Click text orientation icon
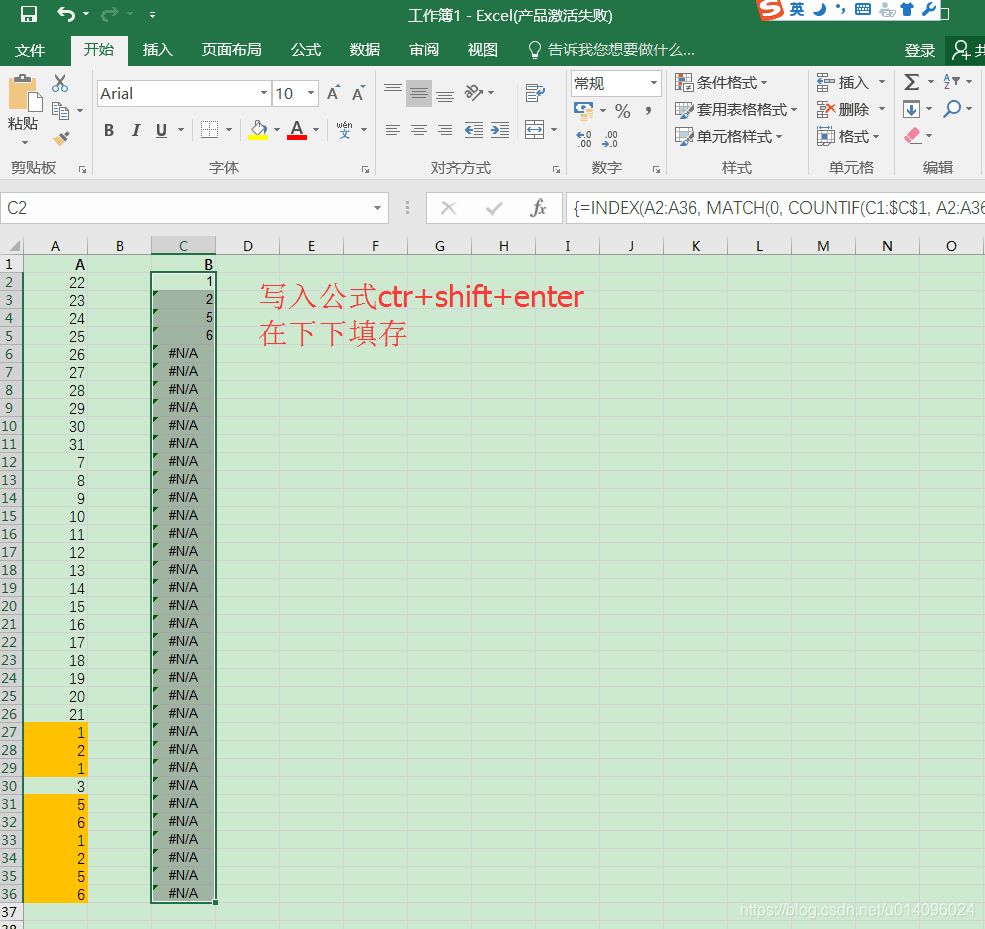 [474, 93]
